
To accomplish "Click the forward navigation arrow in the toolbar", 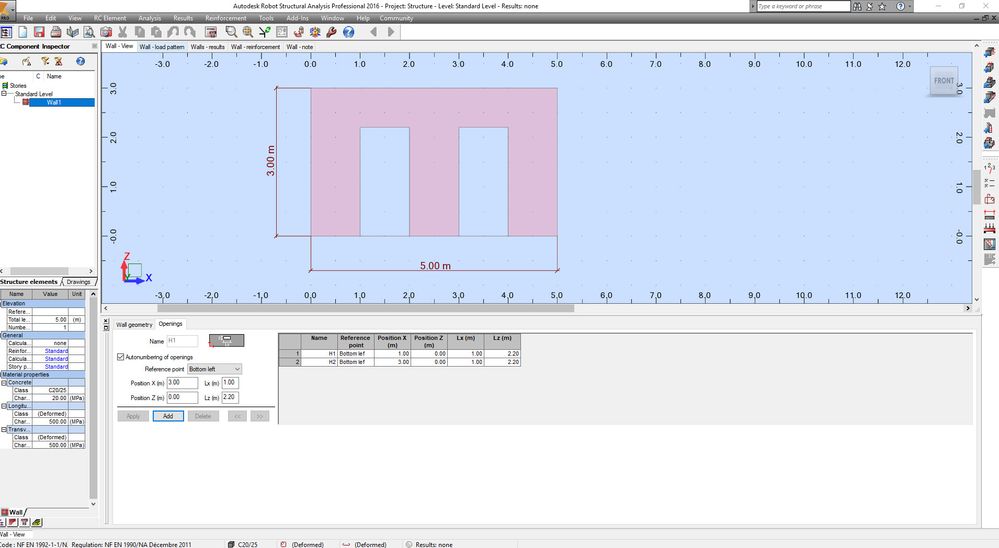I will click(391, 32).
